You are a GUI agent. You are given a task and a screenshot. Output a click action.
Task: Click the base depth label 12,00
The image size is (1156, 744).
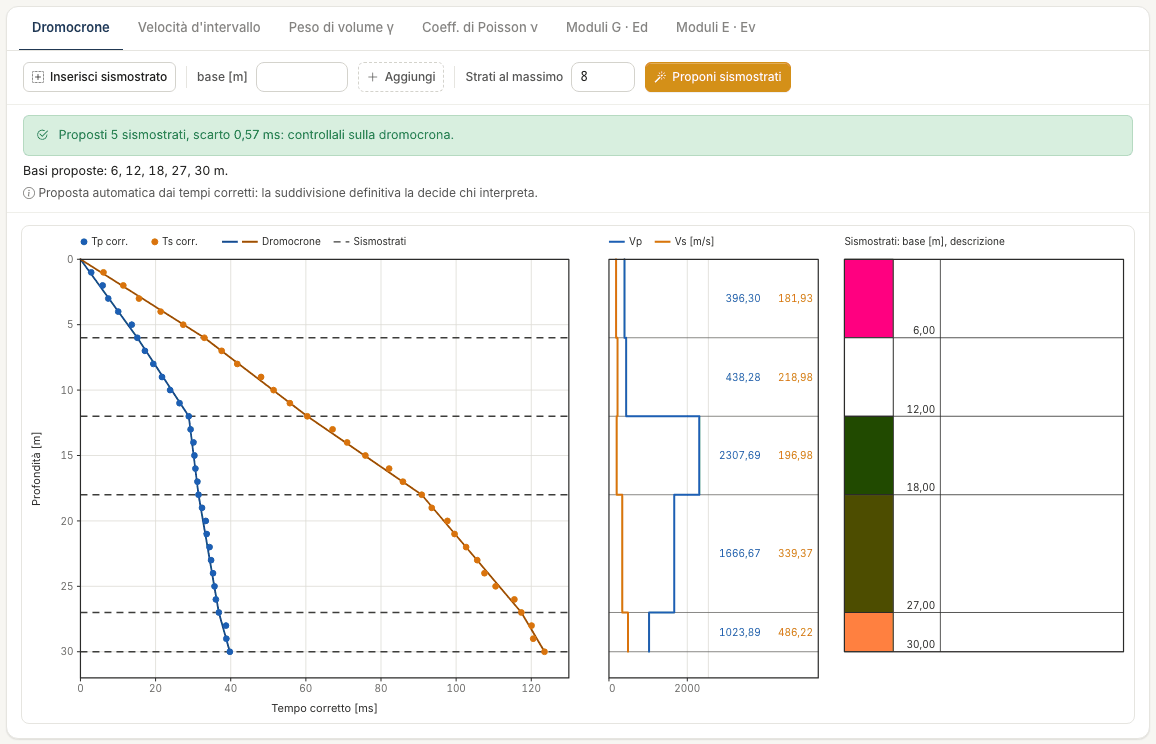921,409
